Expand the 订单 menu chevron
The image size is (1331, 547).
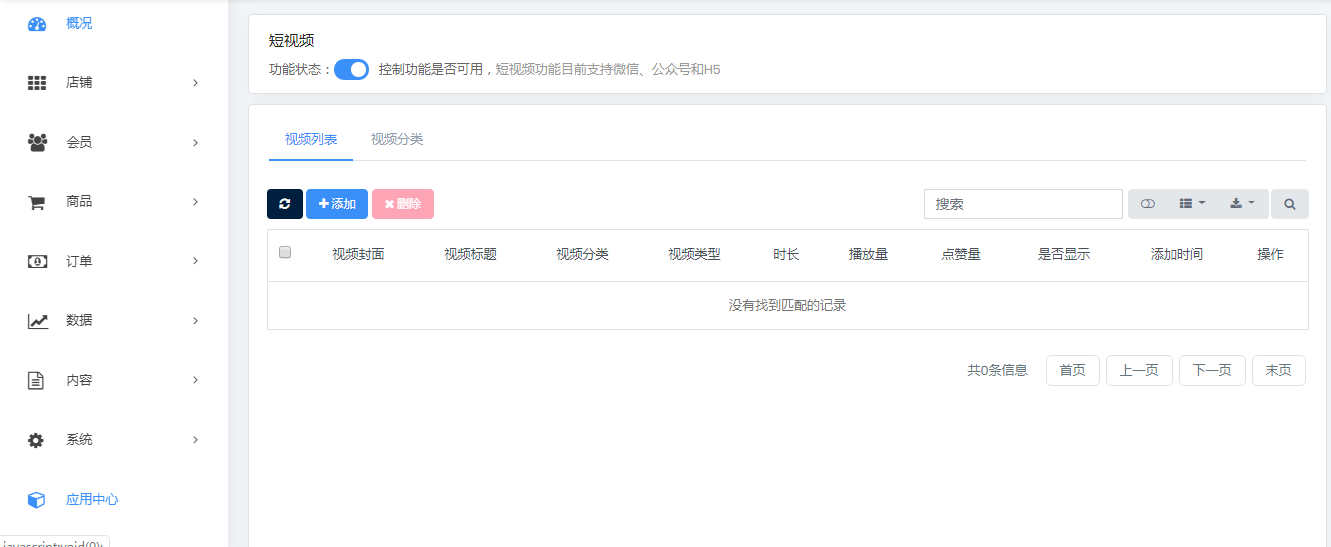point(195,261)
